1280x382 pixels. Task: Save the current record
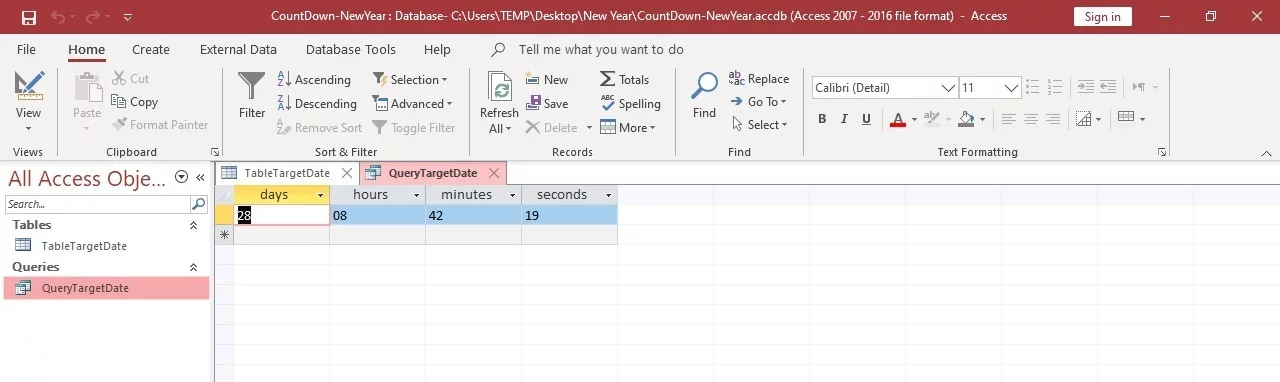pyautogui.click(x=547, y=104)
